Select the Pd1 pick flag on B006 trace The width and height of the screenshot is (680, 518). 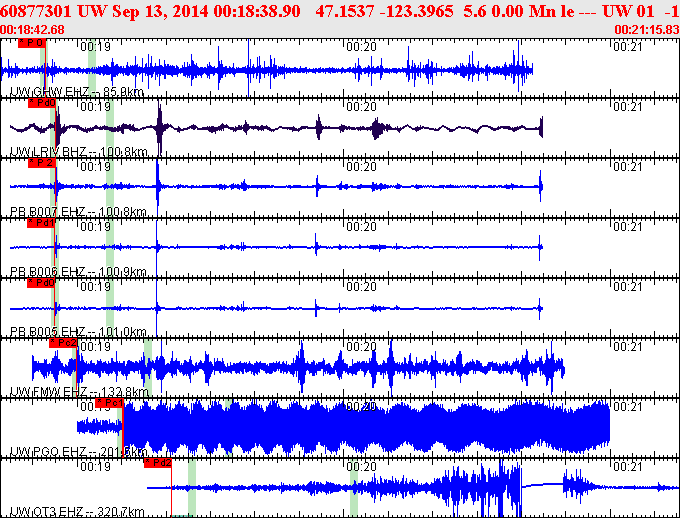click(41, 223)
